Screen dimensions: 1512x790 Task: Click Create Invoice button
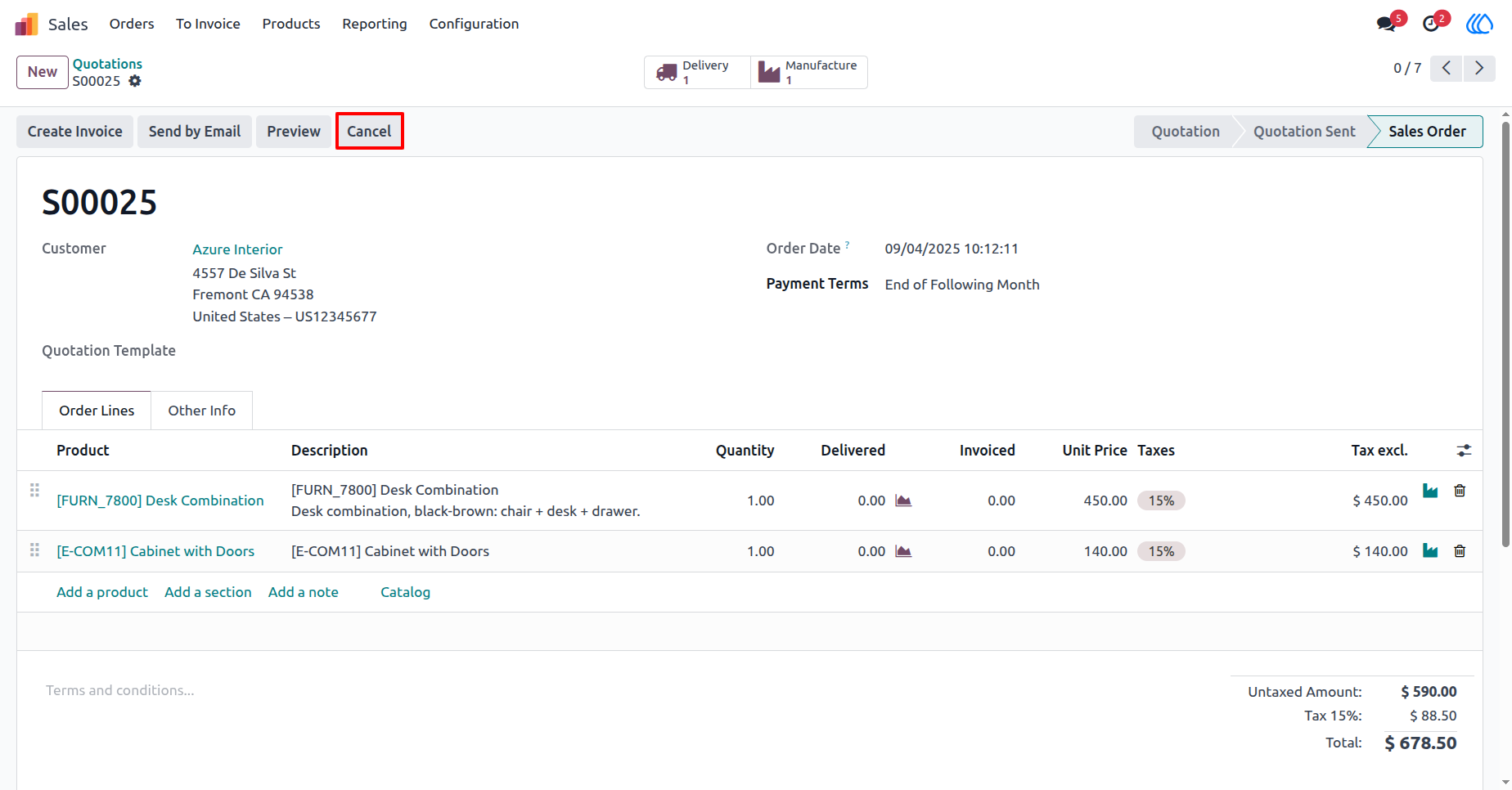[x=75, y=132]
